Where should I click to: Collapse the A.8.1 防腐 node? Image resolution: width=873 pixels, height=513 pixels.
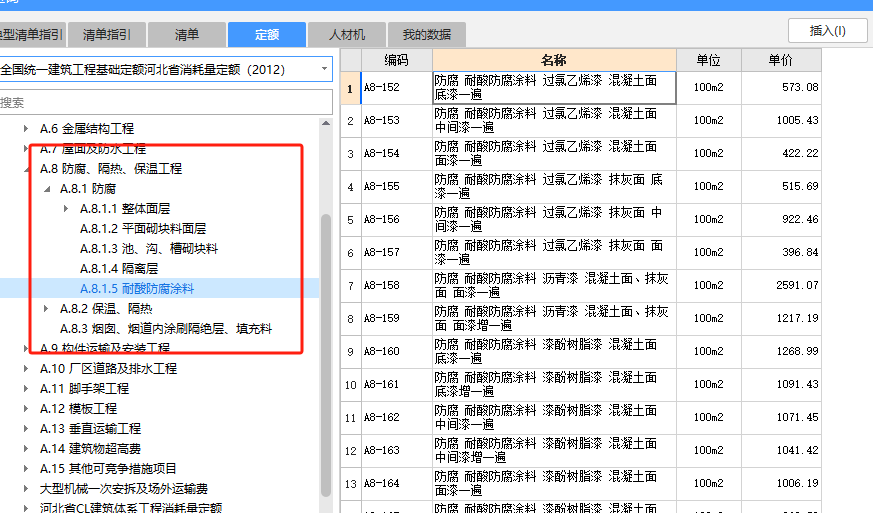tap(47, 189)
